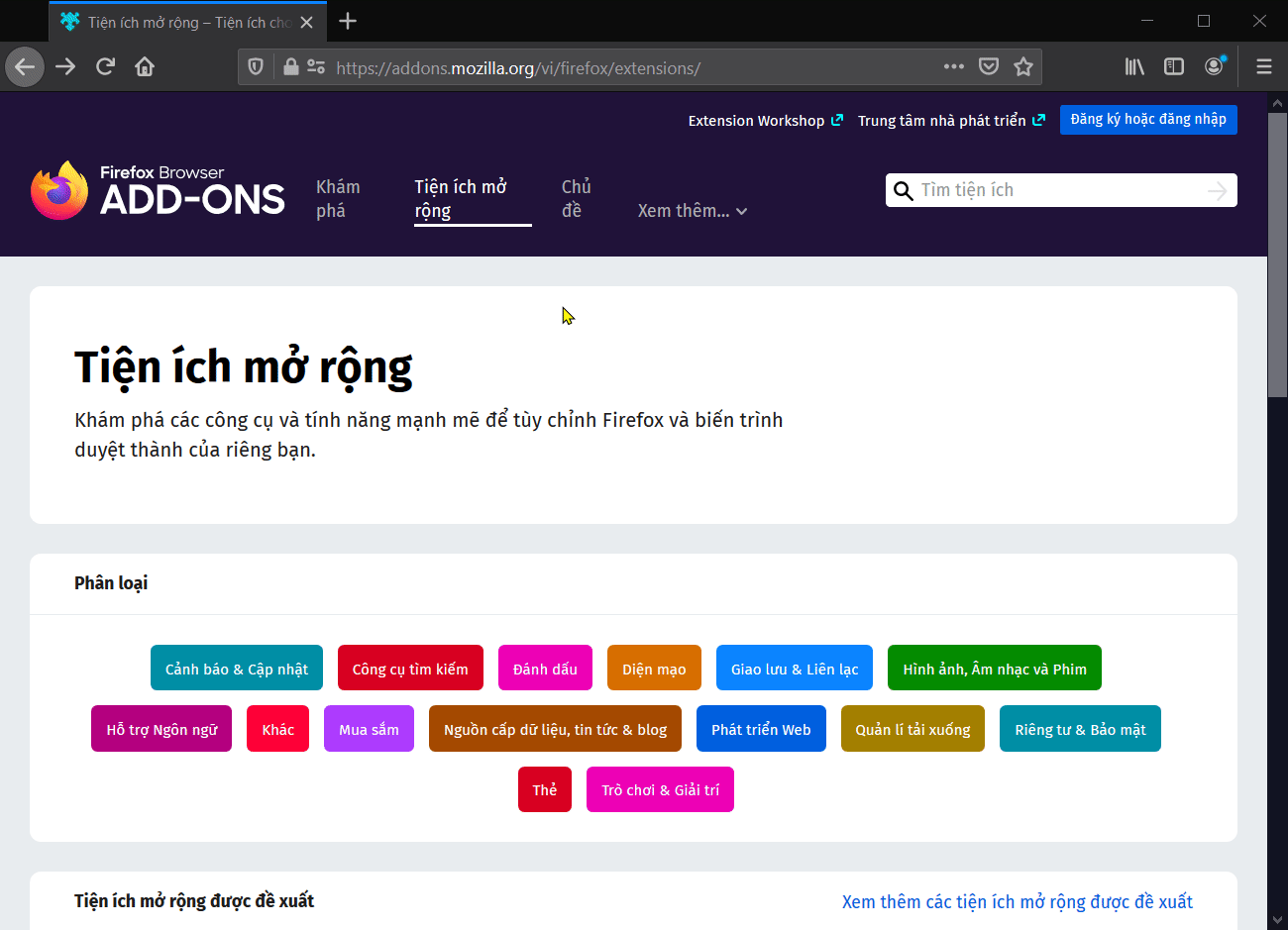Click Đăng ký hoặc đăng nhập button

coord(1148,120)
